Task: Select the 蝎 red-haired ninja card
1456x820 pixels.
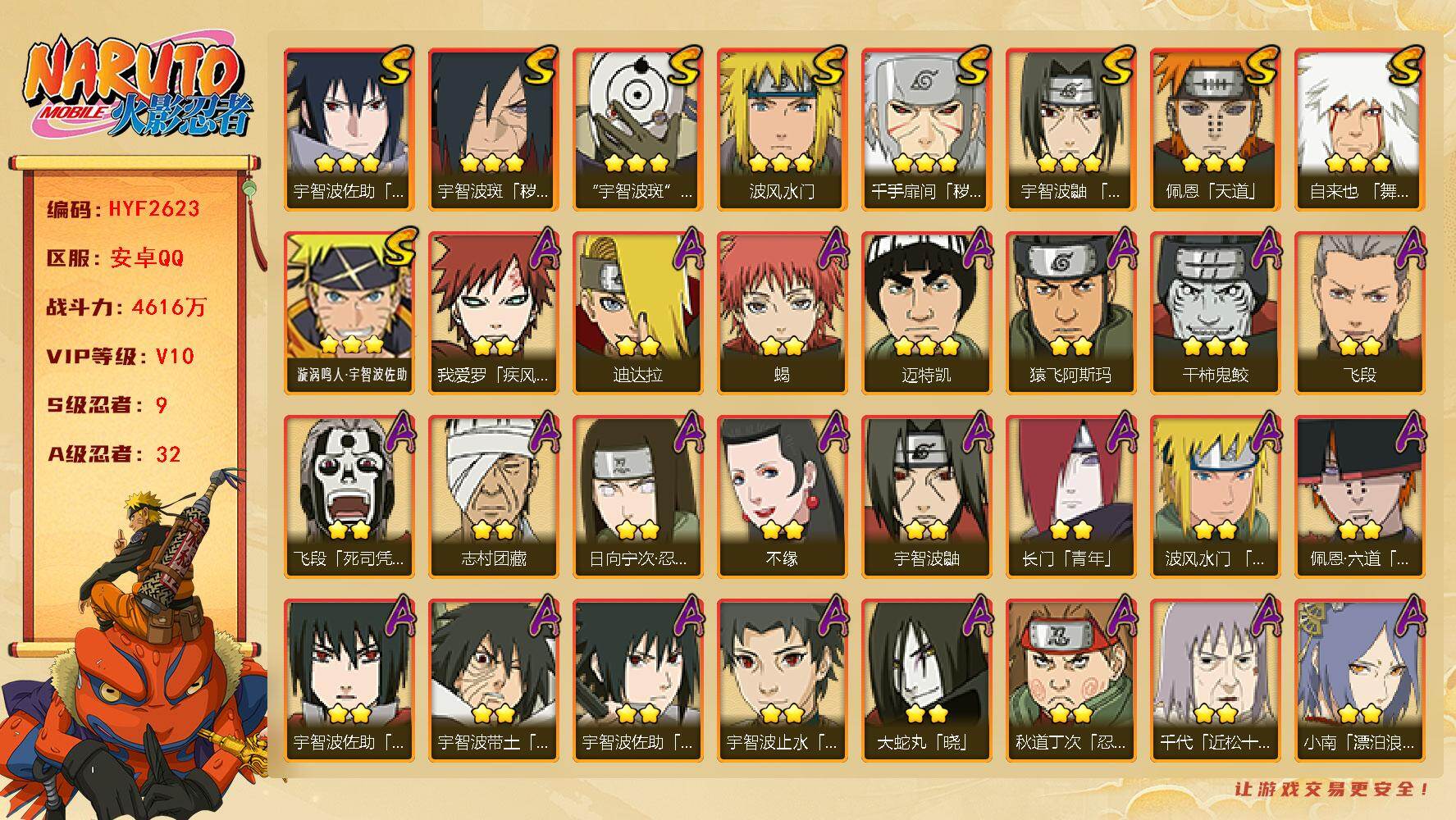Action: point(782,313)
